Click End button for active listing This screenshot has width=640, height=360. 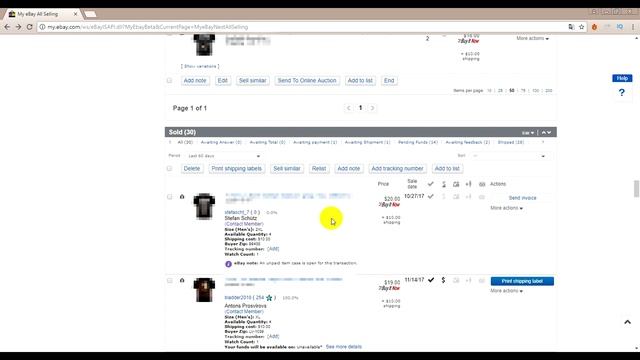click(x=389, y=80)
